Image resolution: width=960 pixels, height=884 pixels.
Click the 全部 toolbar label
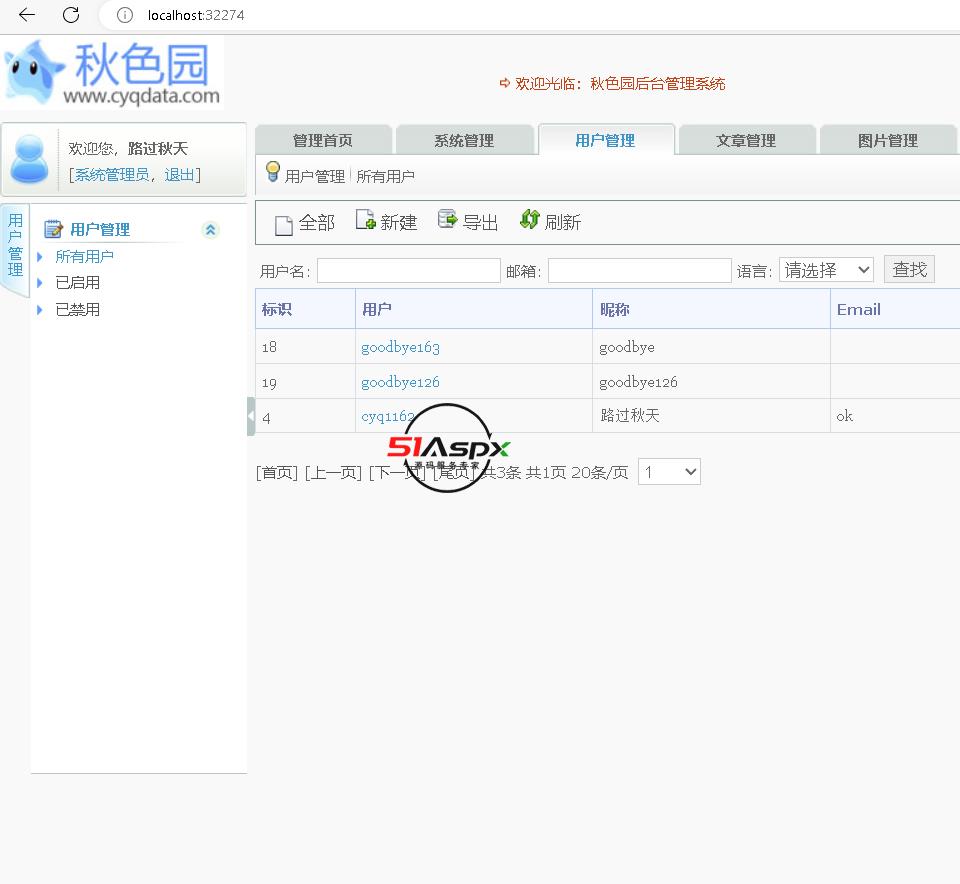pos(317,222)
